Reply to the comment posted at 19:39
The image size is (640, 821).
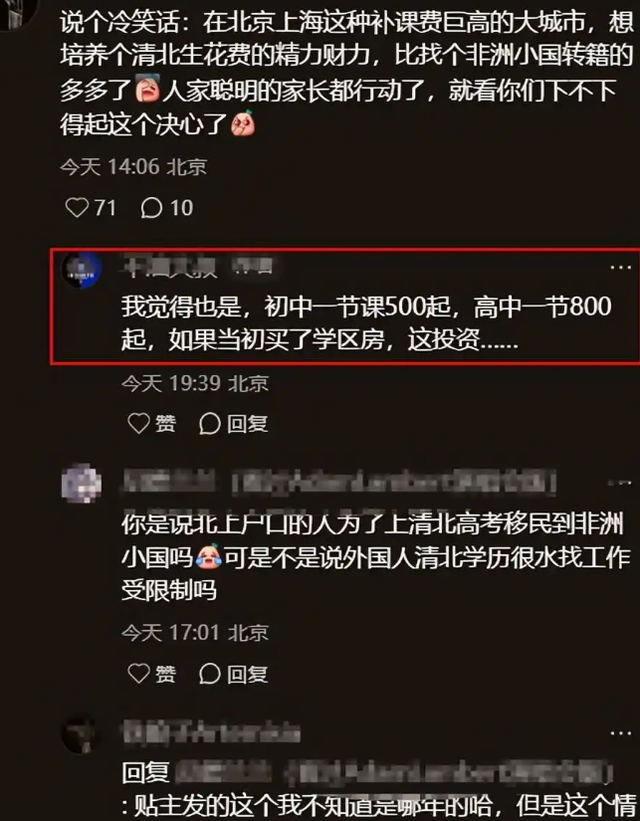click(x=234, y=423)
